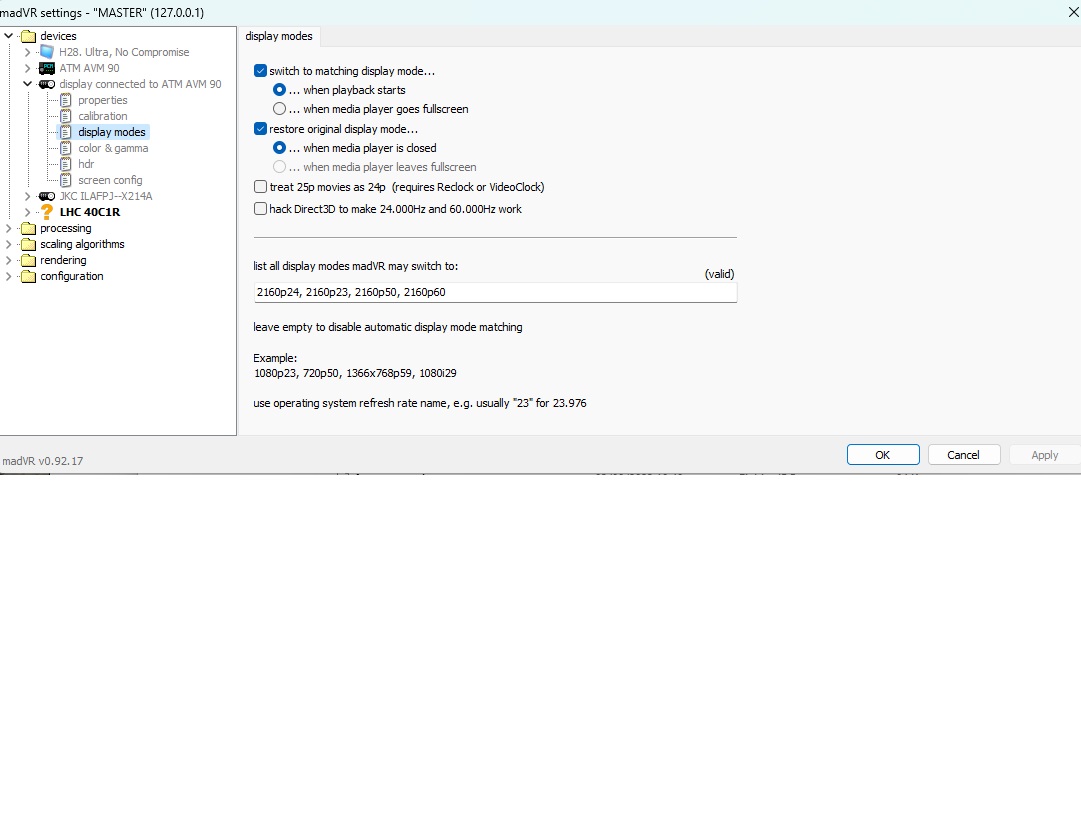This screenshot has width=1081, height=819.
Task: Collapse the devices tree node
Action: coord(8,36)
